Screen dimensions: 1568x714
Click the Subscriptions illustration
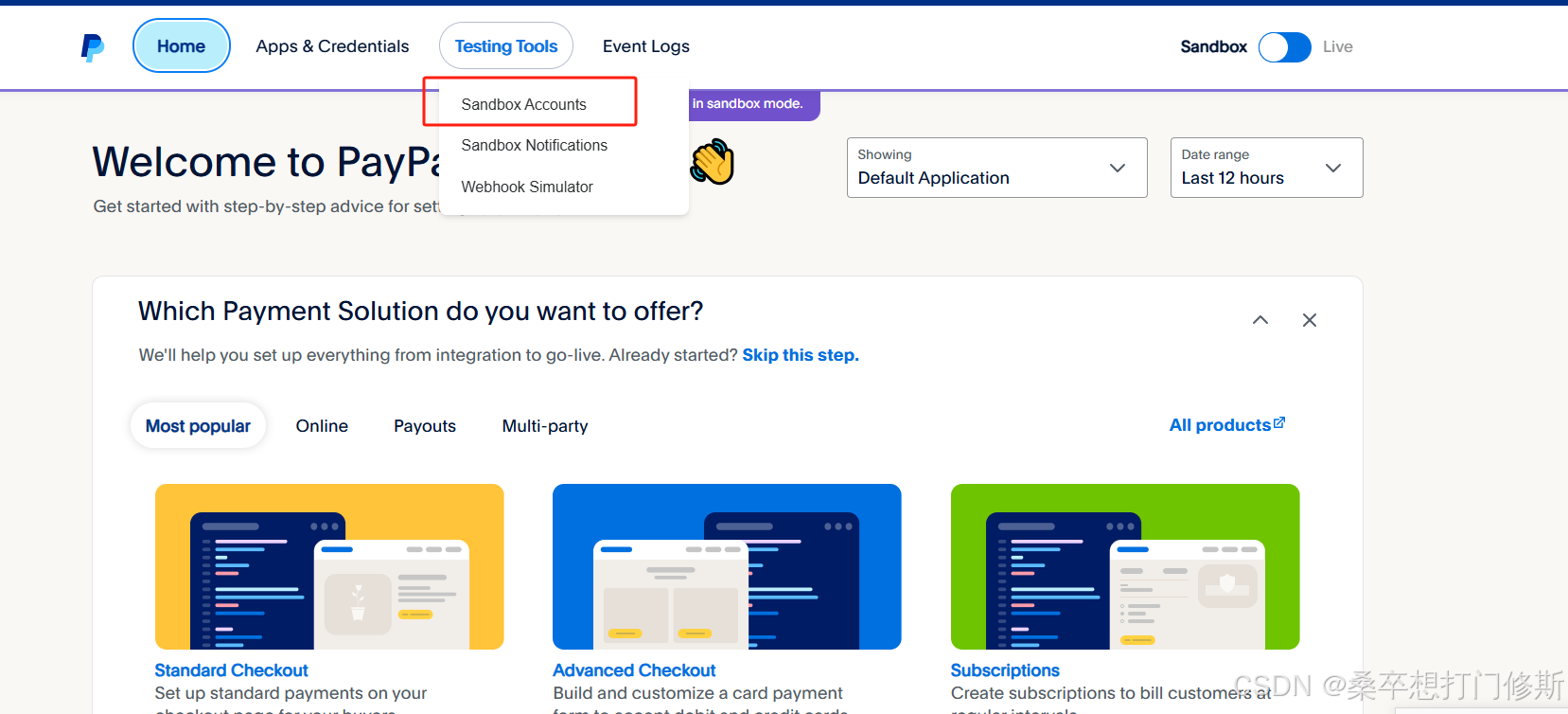(1125, 566)
